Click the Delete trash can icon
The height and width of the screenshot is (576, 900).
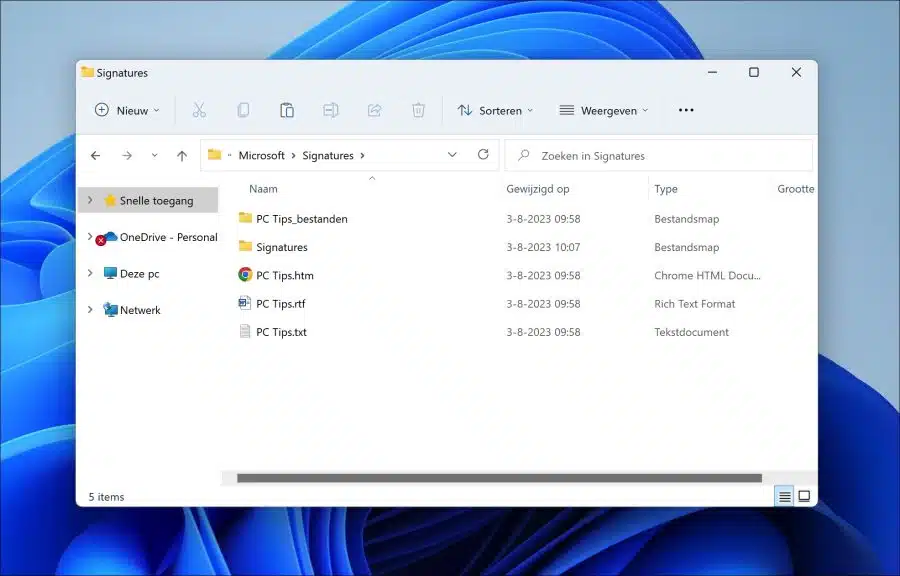[x=418, y=110]
